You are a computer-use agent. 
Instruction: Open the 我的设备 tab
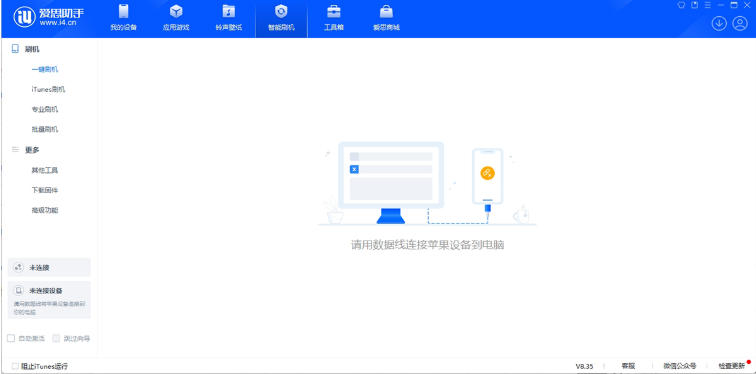tap(123, 18)
